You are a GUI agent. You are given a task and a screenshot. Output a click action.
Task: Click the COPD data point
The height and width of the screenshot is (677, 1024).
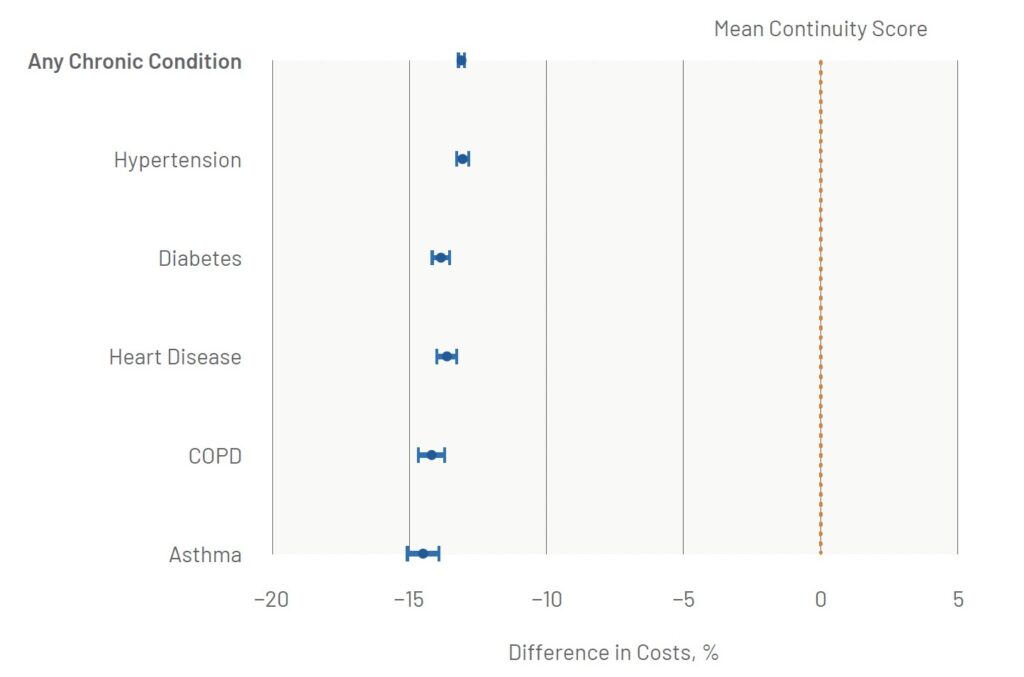431,455
